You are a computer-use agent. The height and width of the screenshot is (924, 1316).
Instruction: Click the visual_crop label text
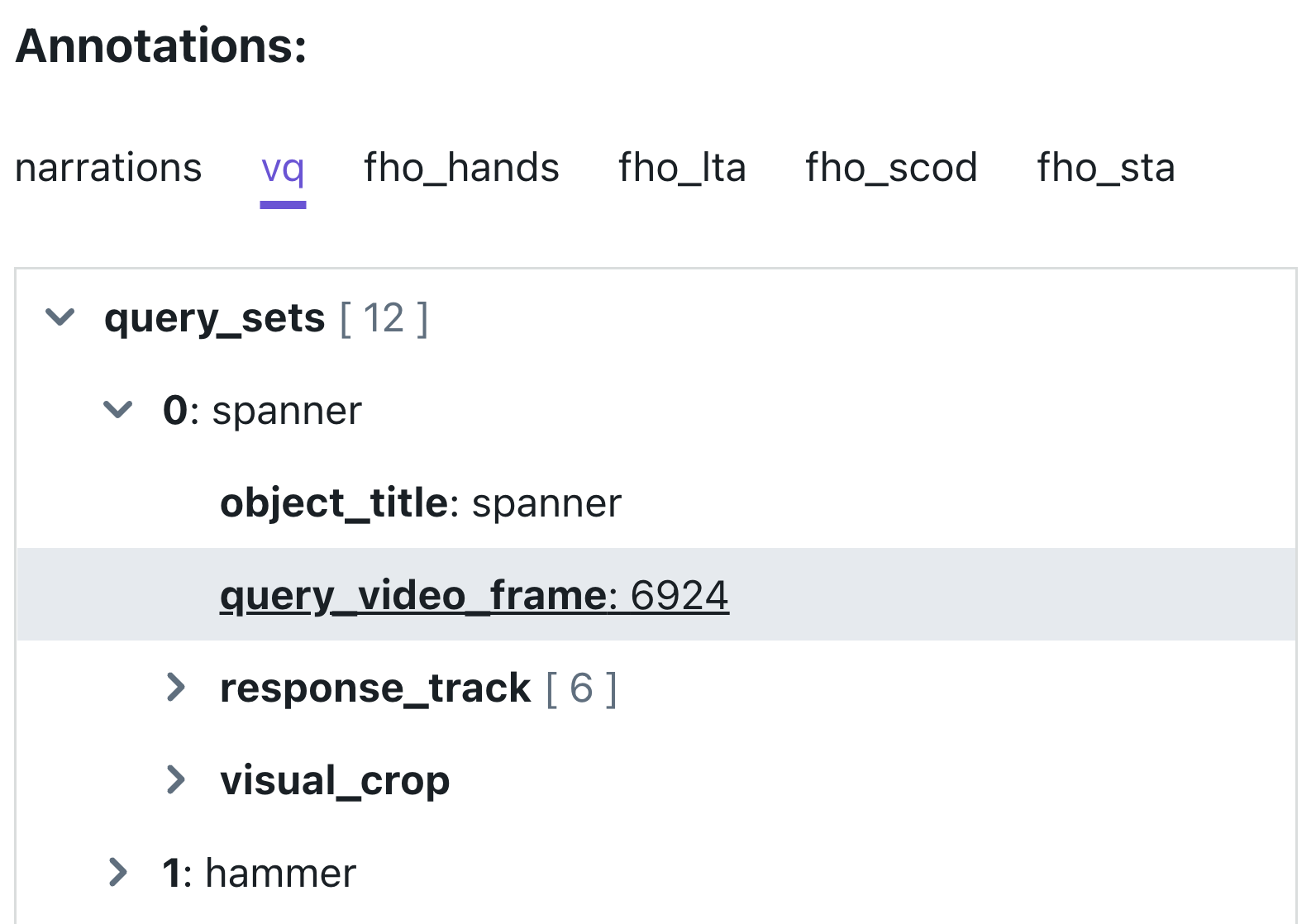coord(335,780)
